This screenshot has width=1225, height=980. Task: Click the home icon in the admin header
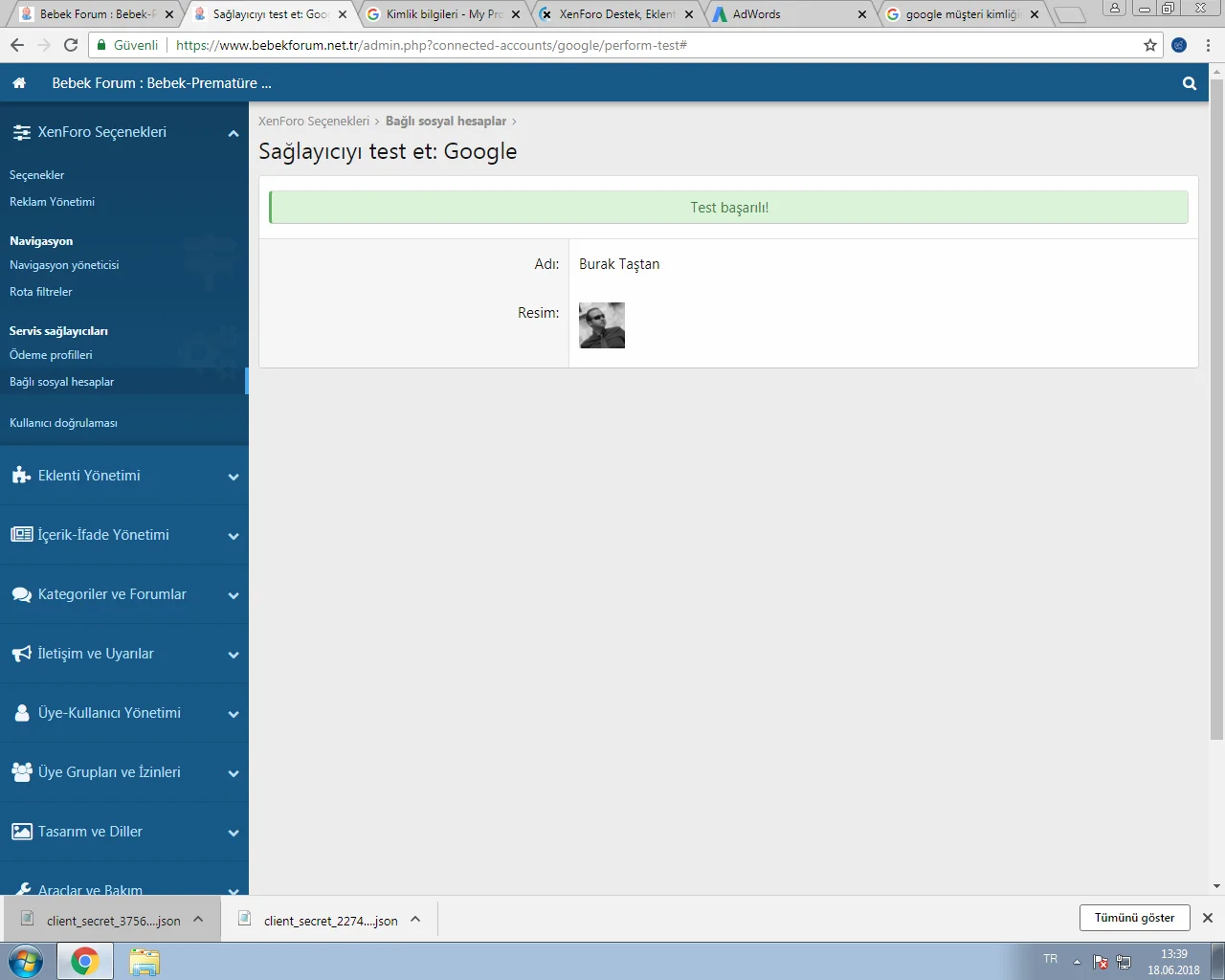click(x=19, y=83)
